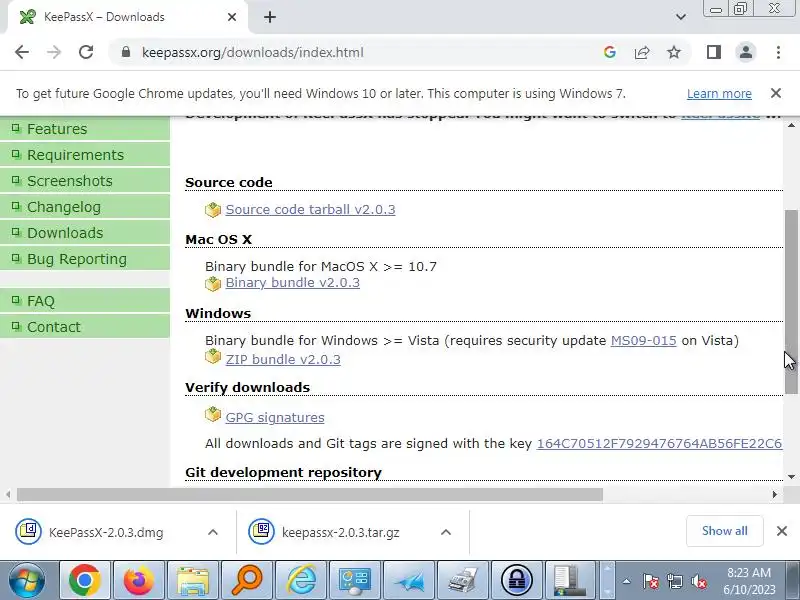The height and width of the screenshot is (600, 800).
Task: Open Contact in the sidebar
Action: [85, 327]
